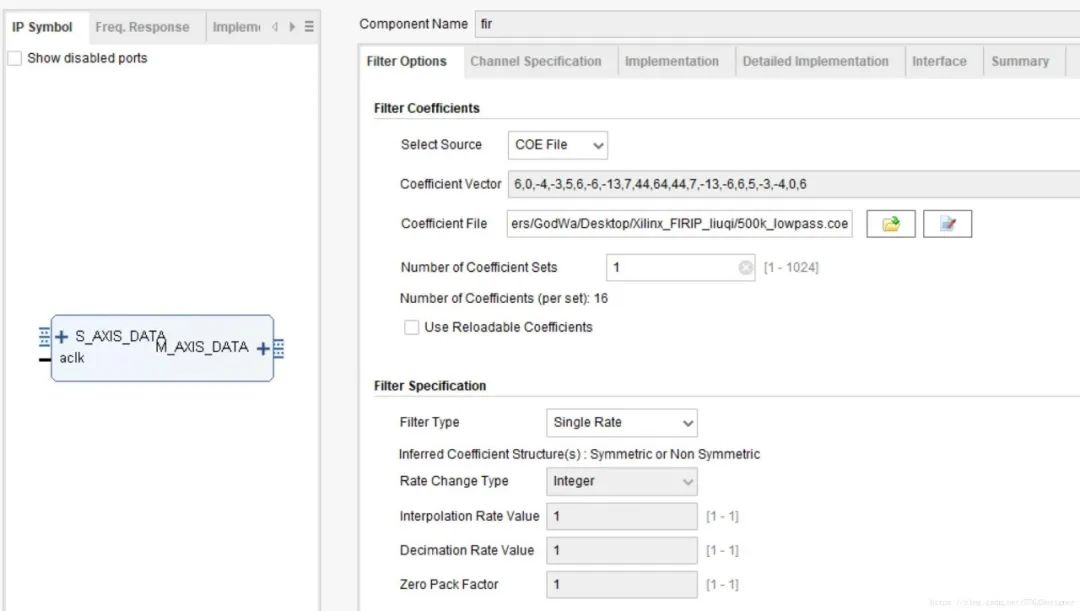Clear the Number of Coefficient Sets field

pyautogui.click(x=745, y=268)
